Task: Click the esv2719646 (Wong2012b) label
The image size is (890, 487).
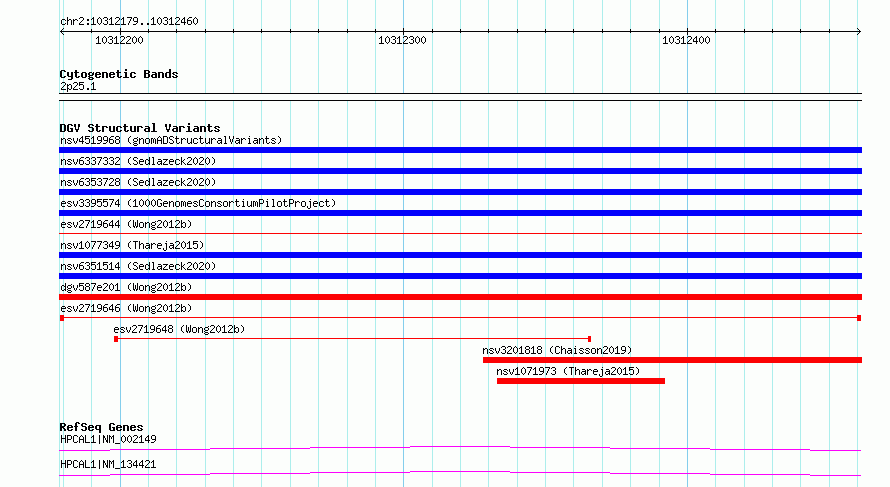Action: [126, 308]
